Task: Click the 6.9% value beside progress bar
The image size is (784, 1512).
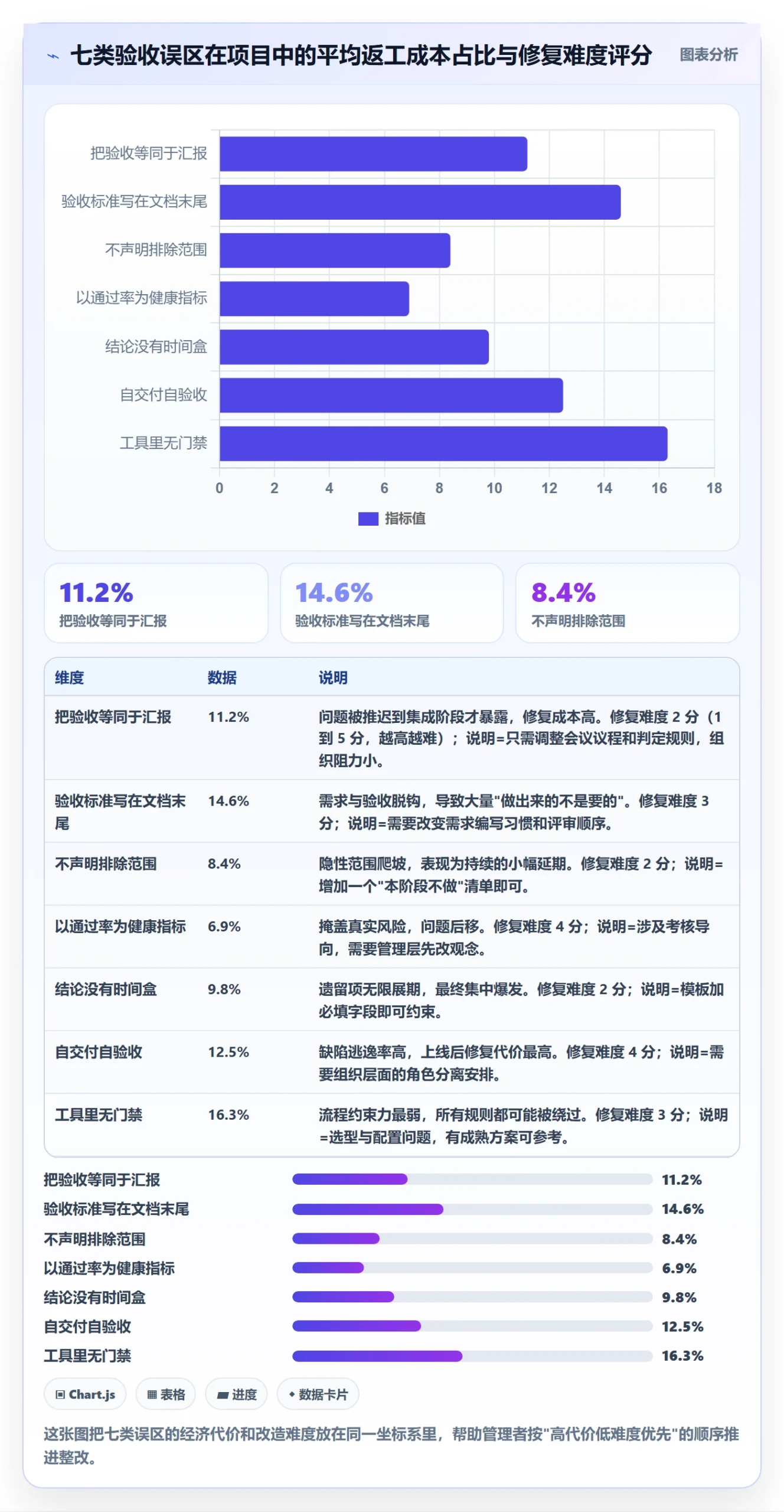Action: [679, 1267]
